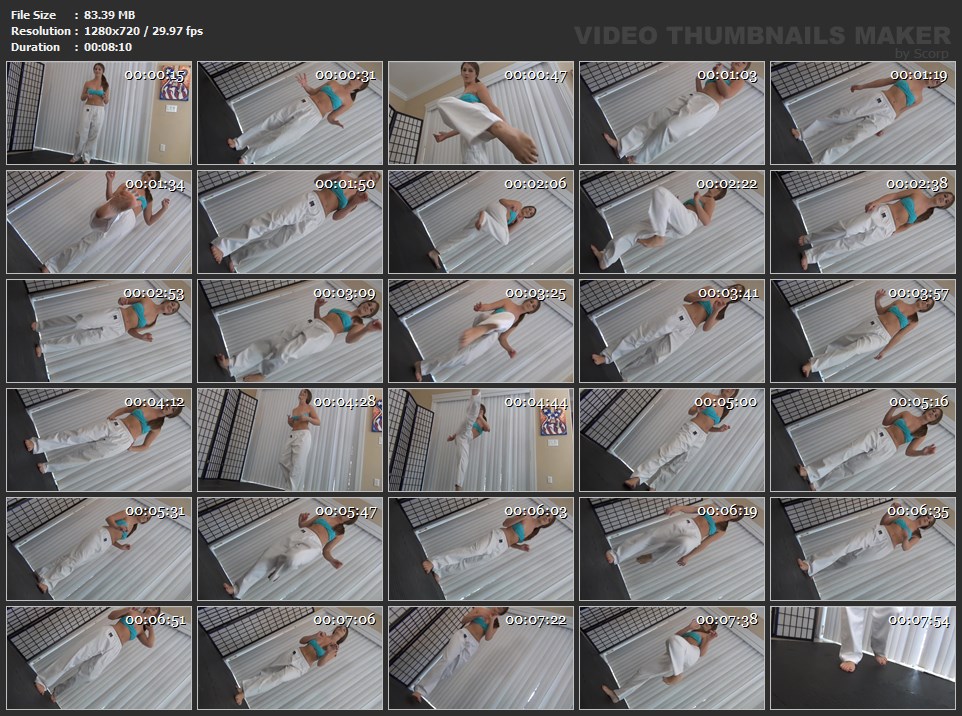Click the thumbnail stamped 00:04:28

click(290, 440)
